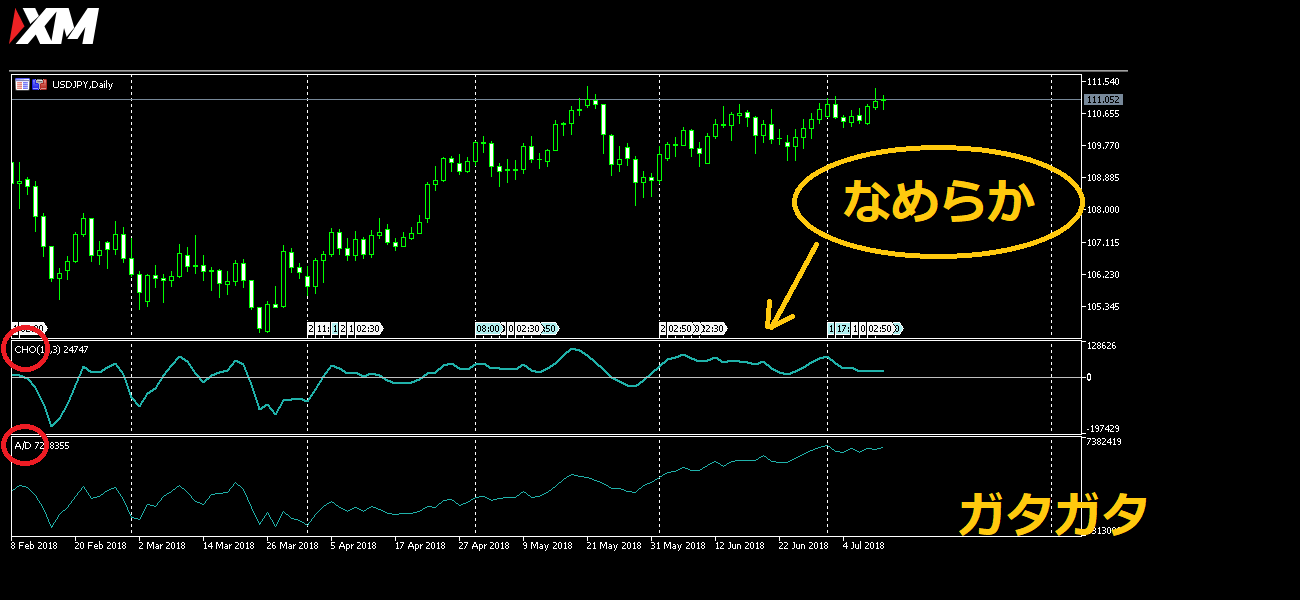Viewport: 1300px width, 600px height.
Task: Select the なめらか annotation ellipse
Action: (937, 202)
